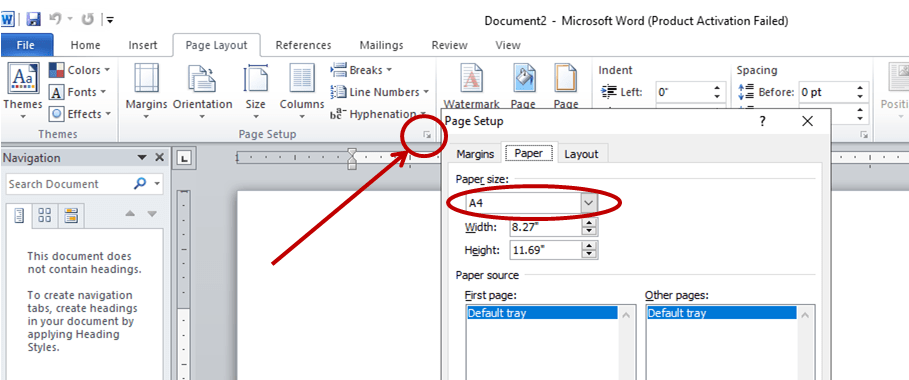
Task: Click the Page Borders icon
Action: pyautogui.click(x=566, y=78)
